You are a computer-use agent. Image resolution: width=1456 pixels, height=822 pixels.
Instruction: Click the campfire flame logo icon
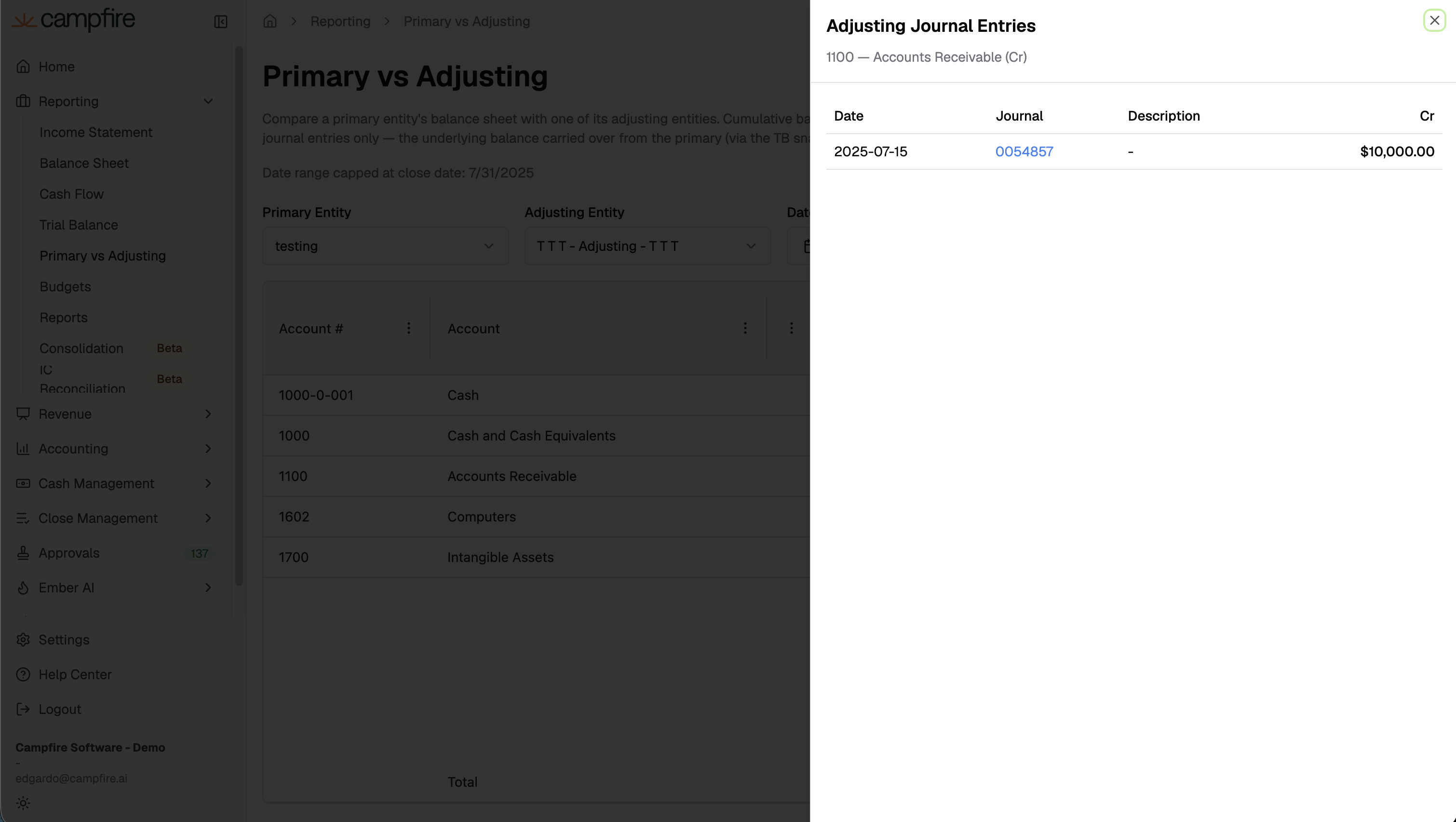click(x=24, y=21)
